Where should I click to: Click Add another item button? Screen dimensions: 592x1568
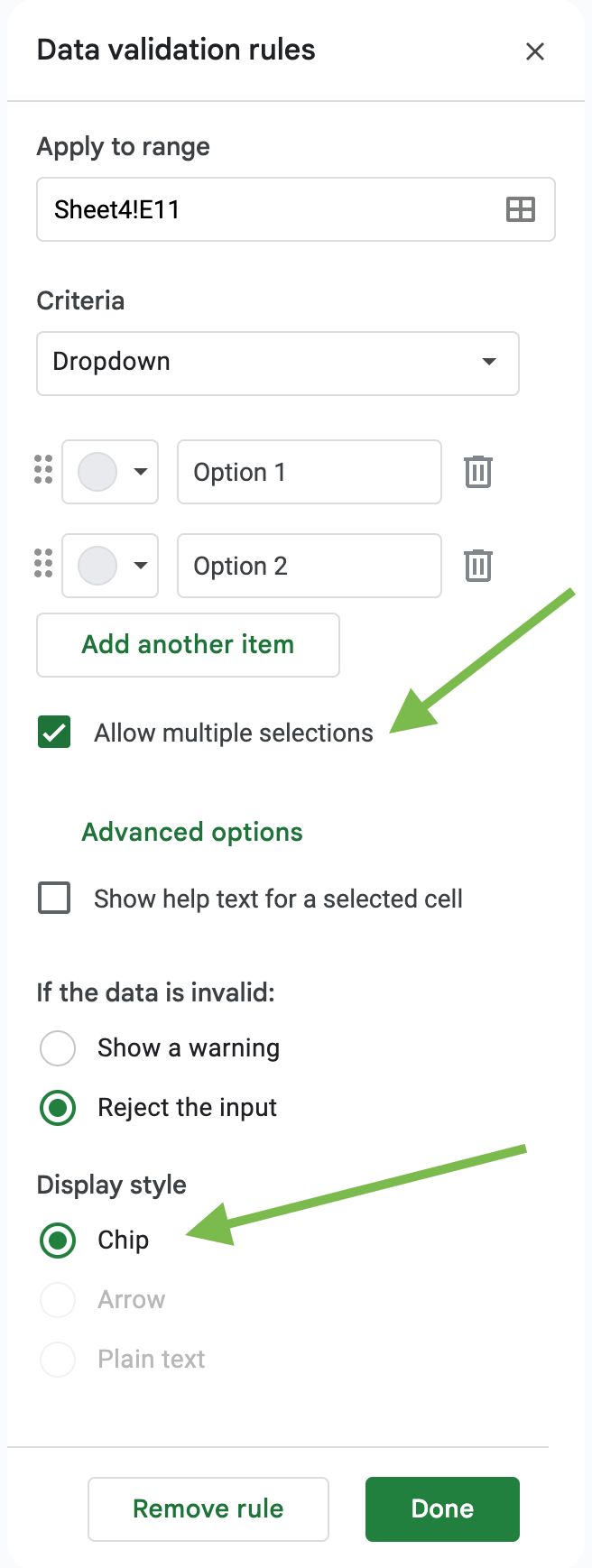tap(188, 644)
